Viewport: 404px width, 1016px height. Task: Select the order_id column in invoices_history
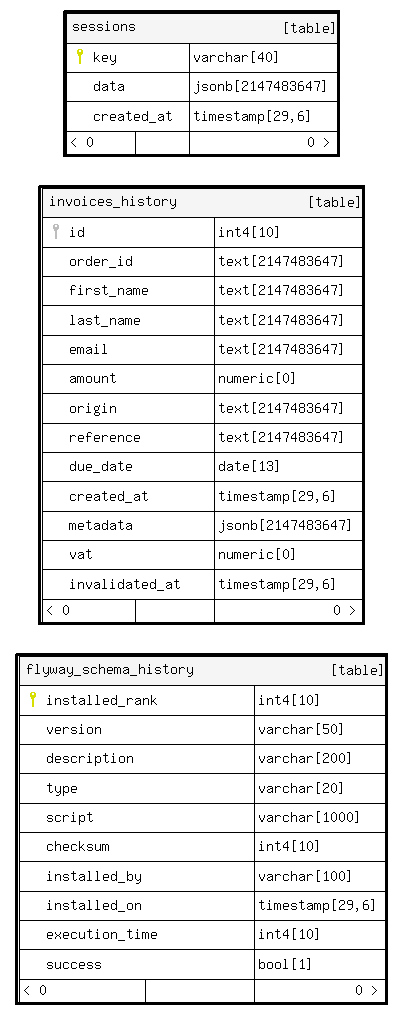[x=202, y=261]
